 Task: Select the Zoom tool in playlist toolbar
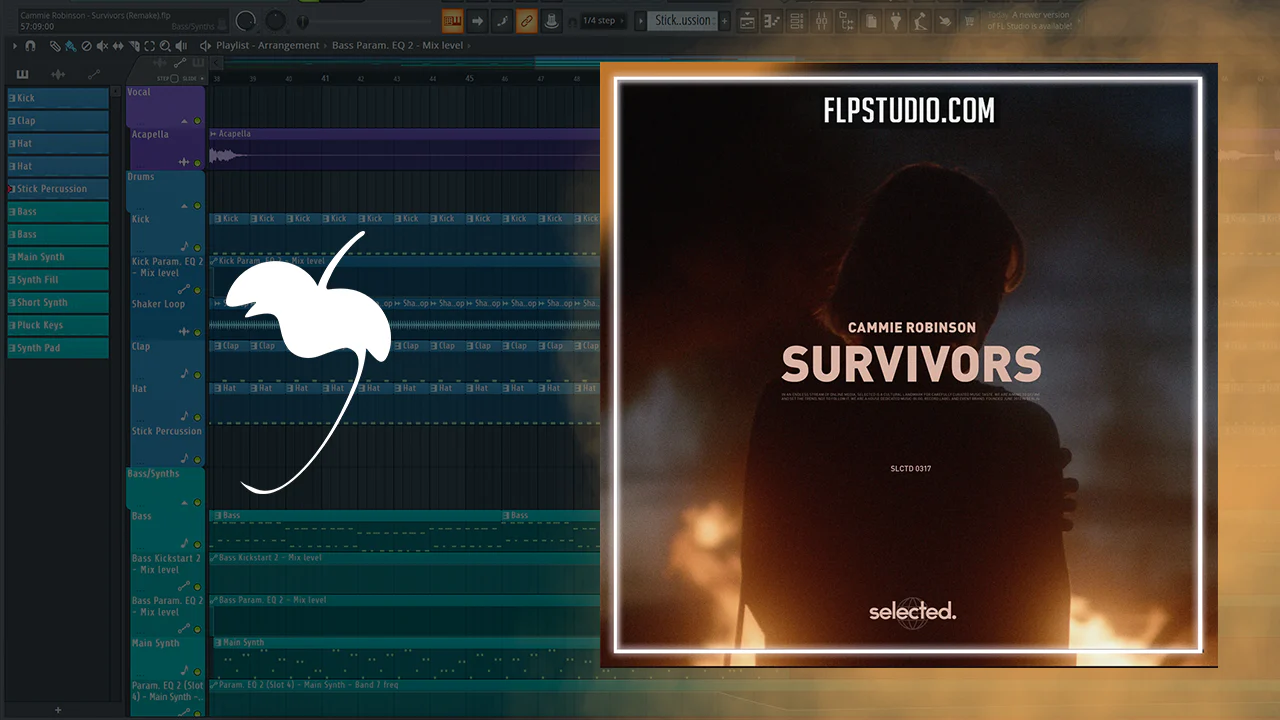[165, 45]
